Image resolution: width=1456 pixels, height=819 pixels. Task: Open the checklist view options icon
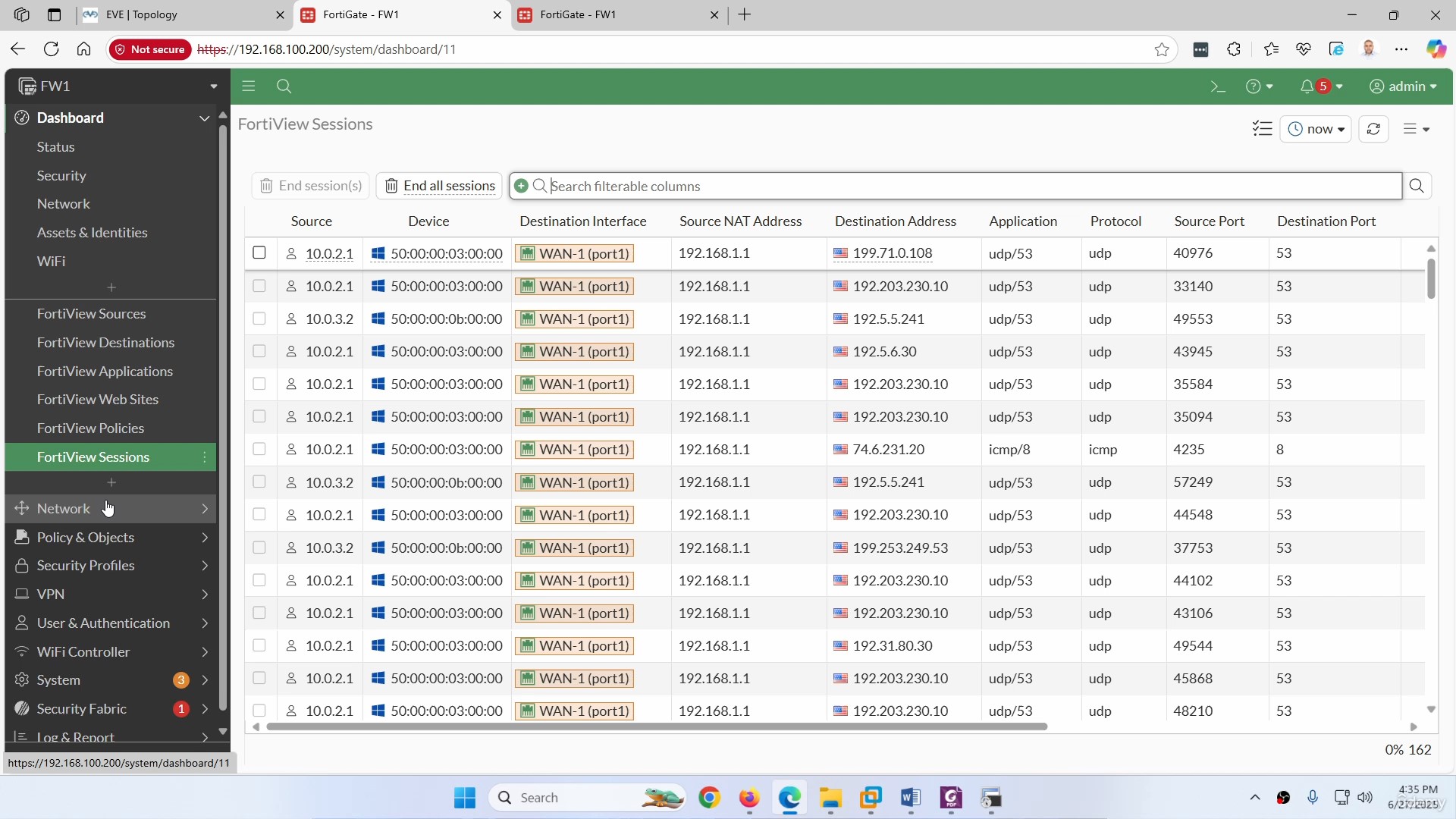click(x=1262, y=129)
